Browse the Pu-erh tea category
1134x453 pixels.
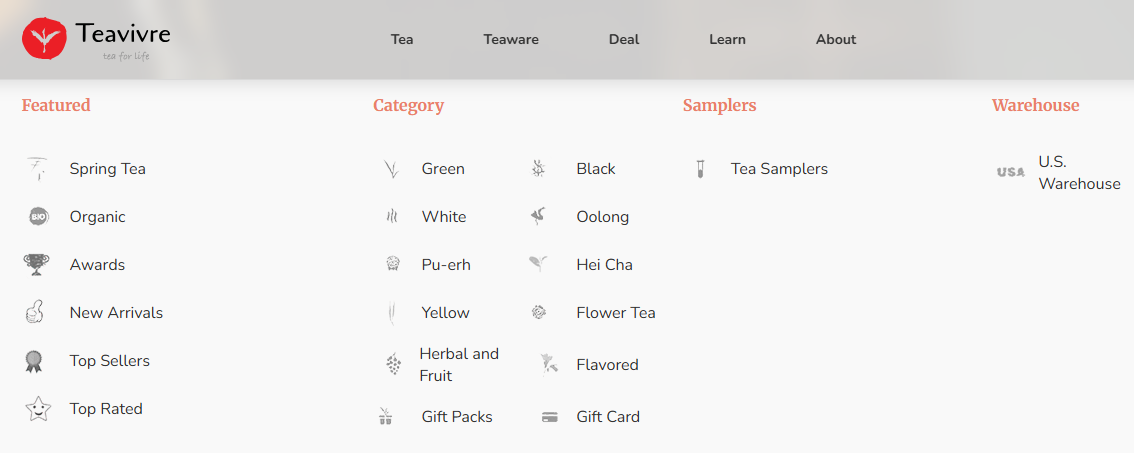click(x=446, y=265)
